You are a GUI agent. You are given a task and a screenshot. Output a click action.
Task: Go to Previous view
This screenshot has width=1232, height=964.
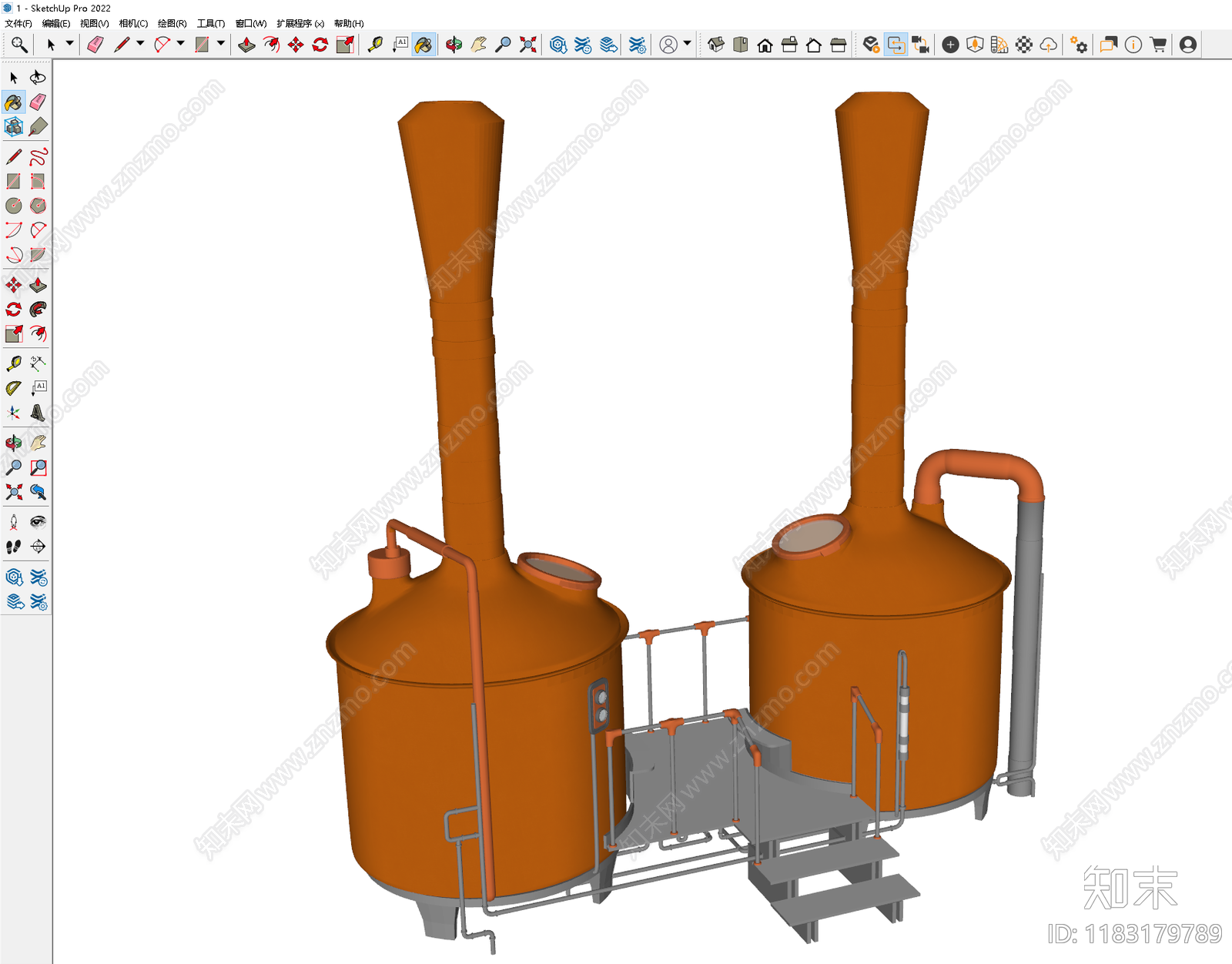tap(38, 492)
